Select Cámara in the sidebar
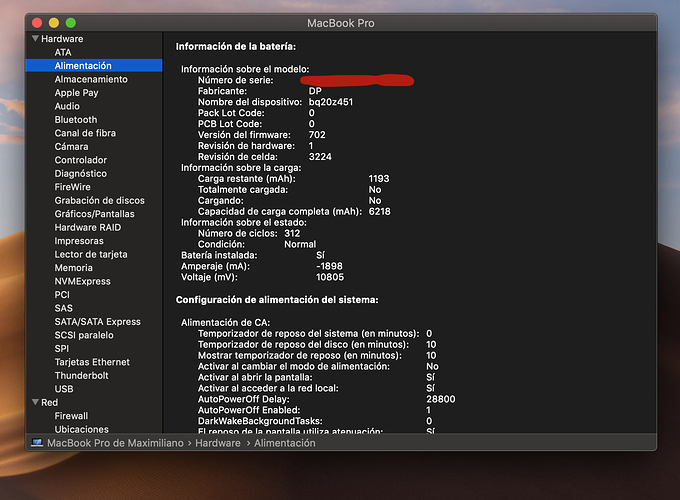This screenshot has width=680, height=500. tap(71, 146)
